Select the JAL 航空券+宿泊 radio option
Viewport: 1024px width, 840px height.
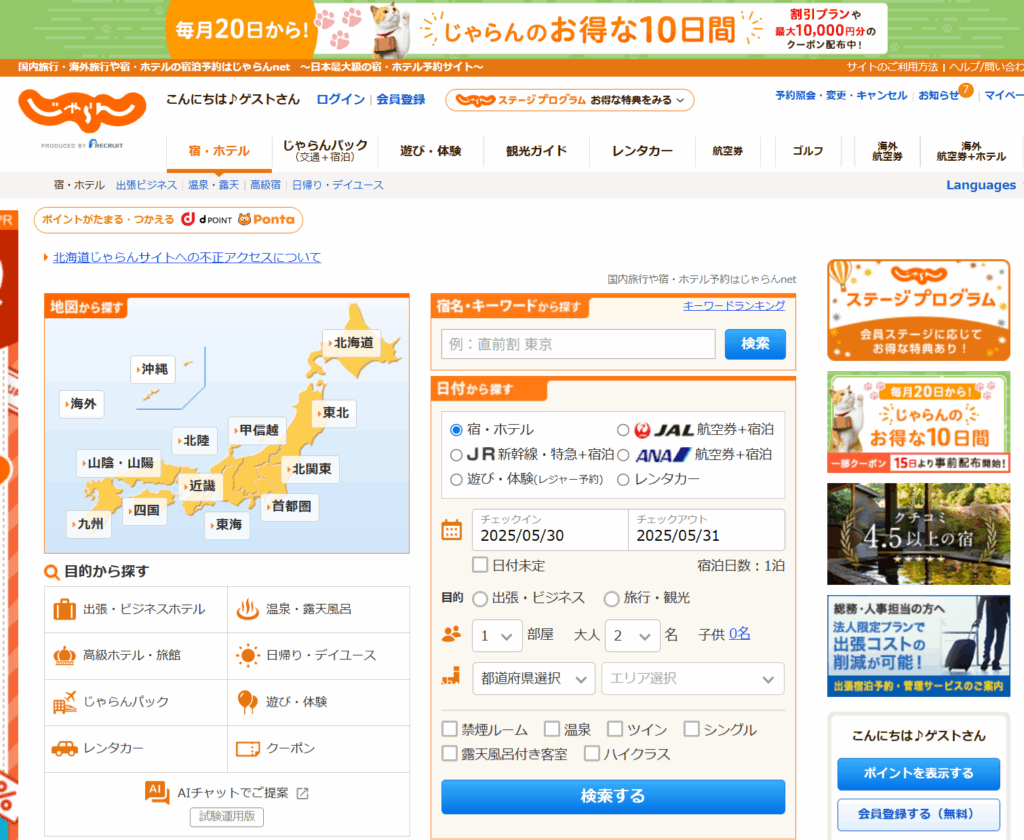point(623,430)
